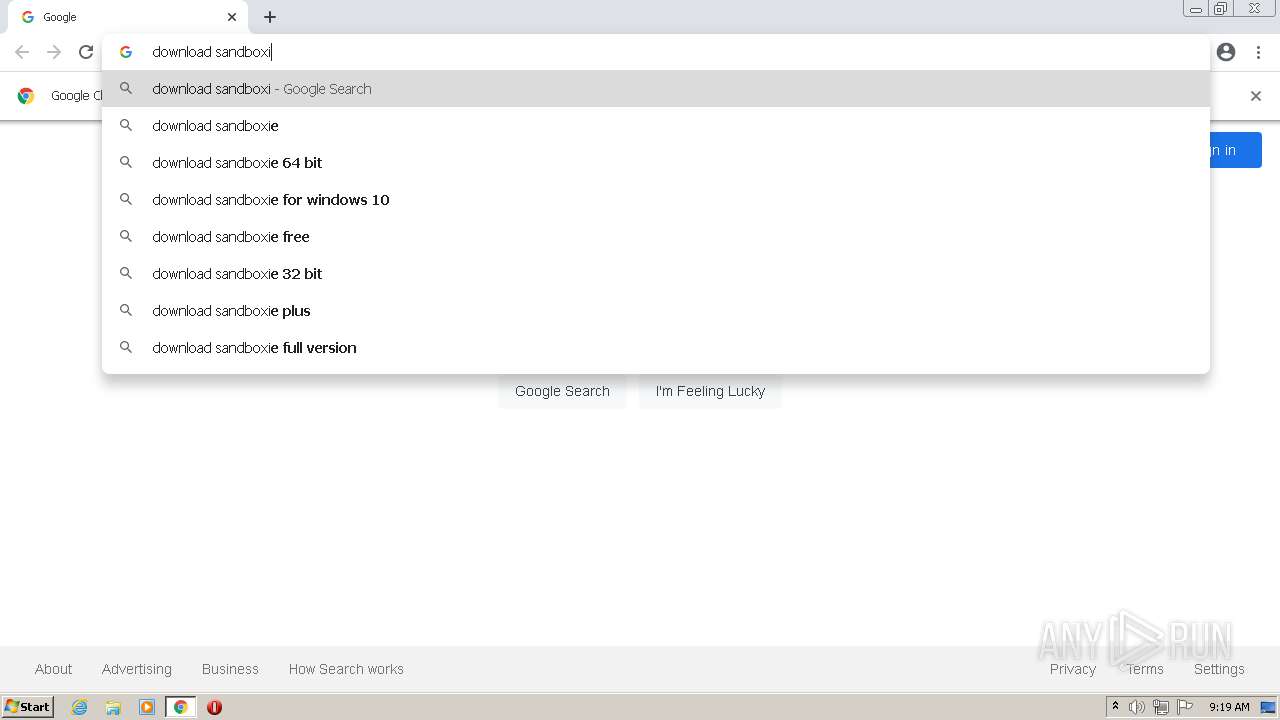The width and height of the screenshot is (1280, 720).
Task: Choose 'download sandboxie plus' suggestion
Action: 656,311
